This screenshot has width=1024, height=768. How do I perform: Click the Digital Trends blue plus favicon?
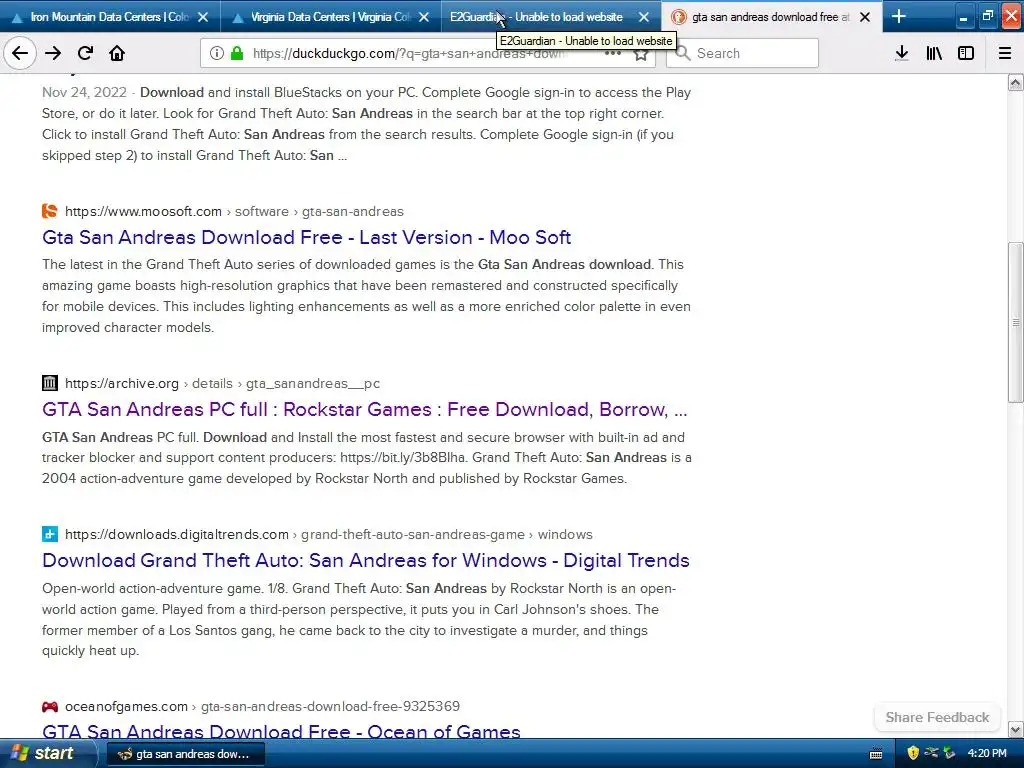[x=50, y=534]
